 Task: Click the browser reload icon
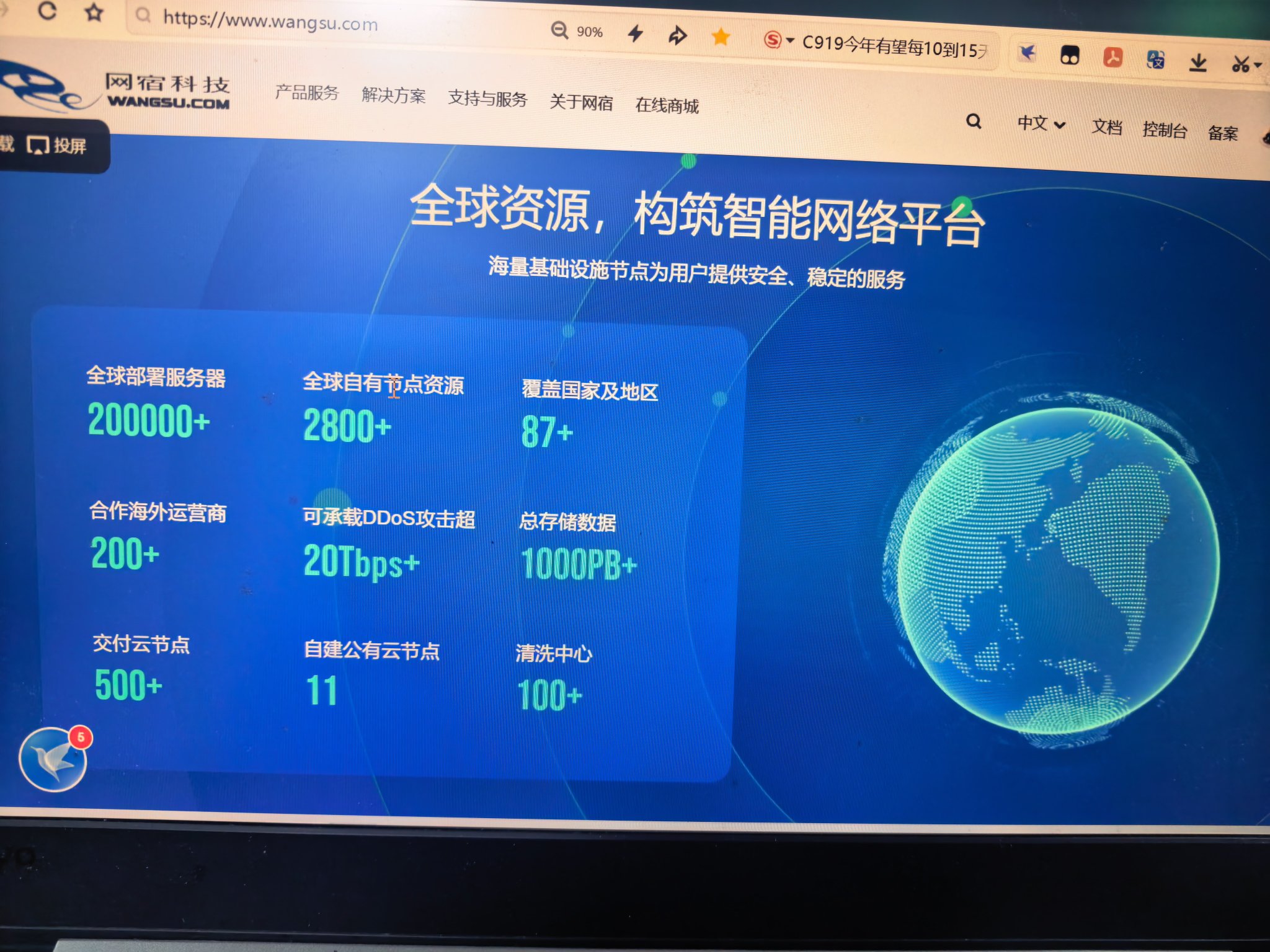click(47, 11)
